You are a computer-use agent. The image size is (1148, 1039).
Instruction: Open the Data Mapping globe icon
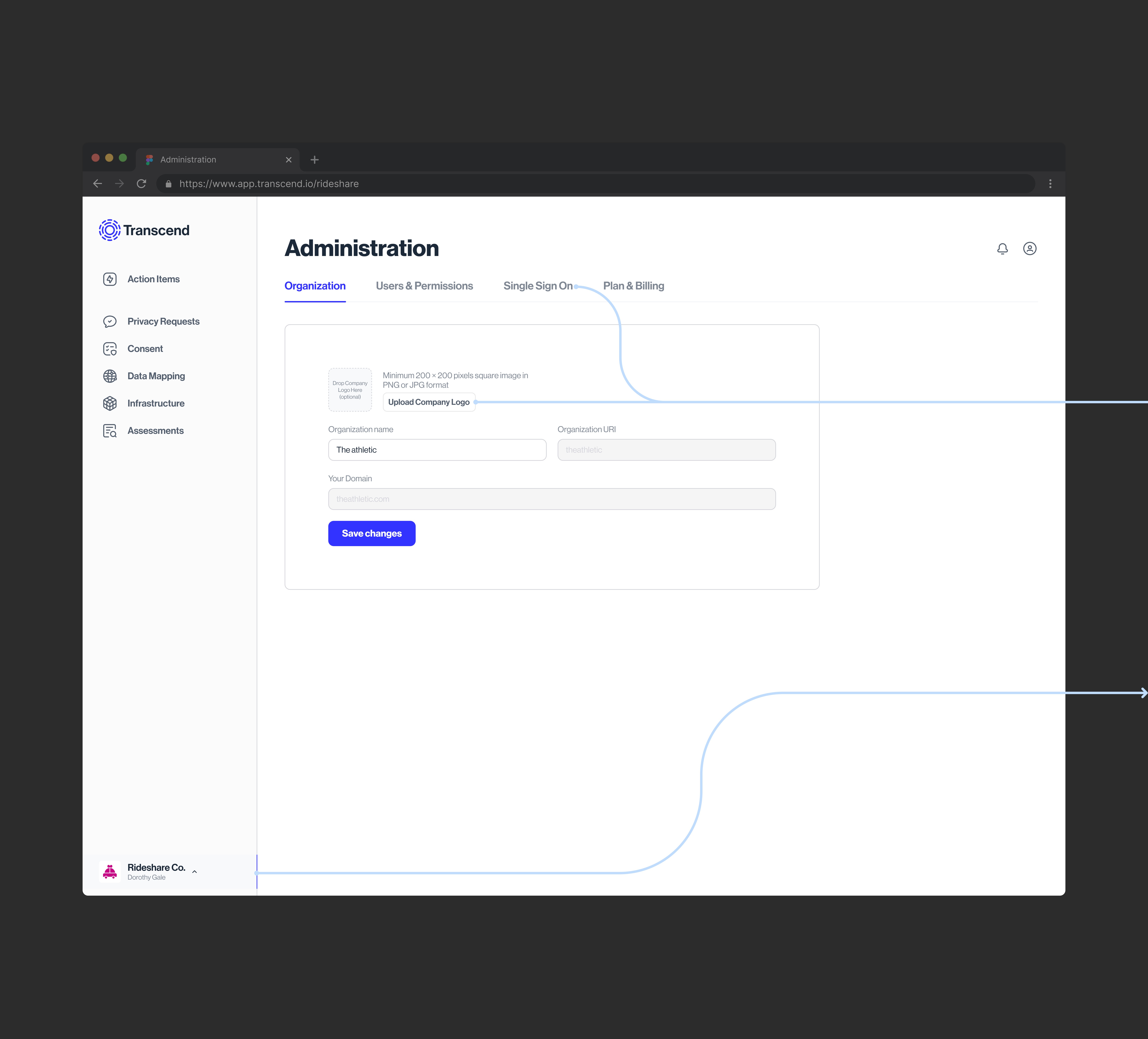(x=110, y=376)
